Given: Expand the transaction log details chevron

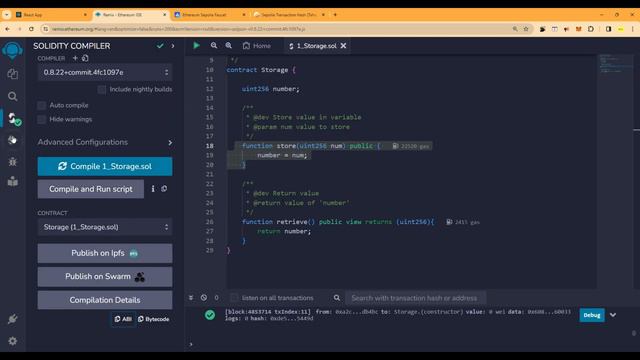Looking at the screenshot, I should point(613,315).
